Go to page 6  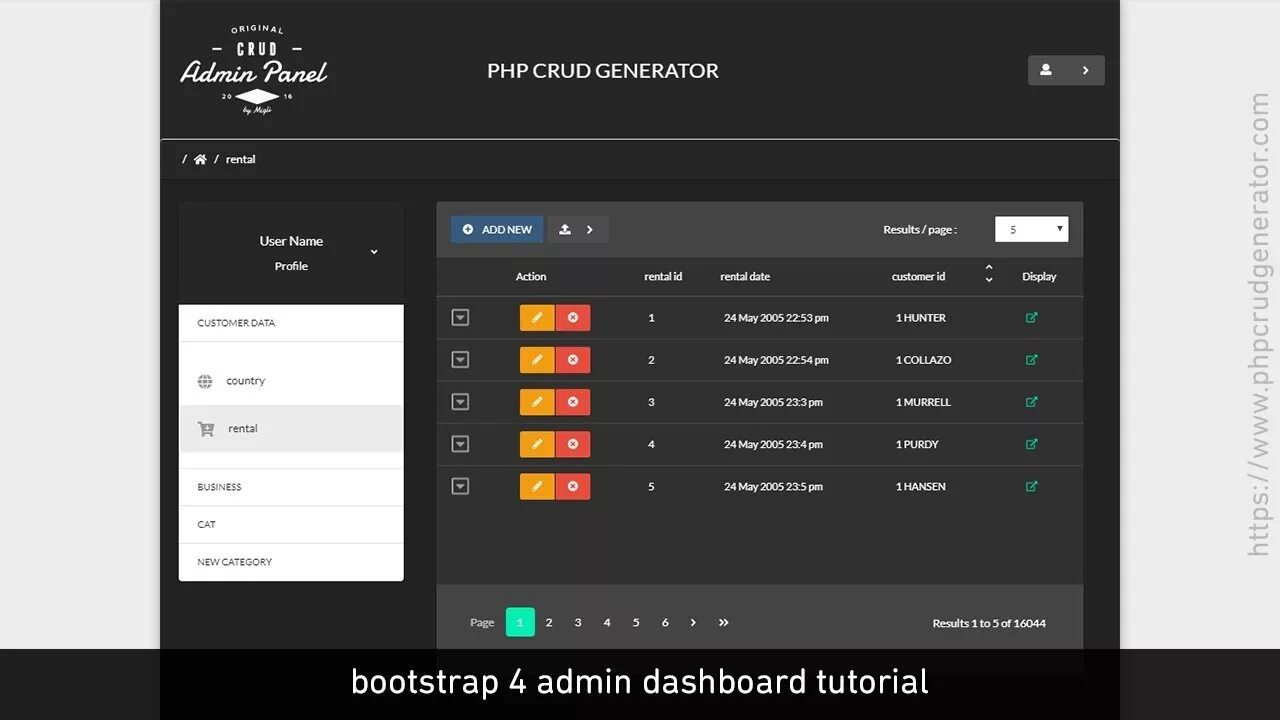664,622
